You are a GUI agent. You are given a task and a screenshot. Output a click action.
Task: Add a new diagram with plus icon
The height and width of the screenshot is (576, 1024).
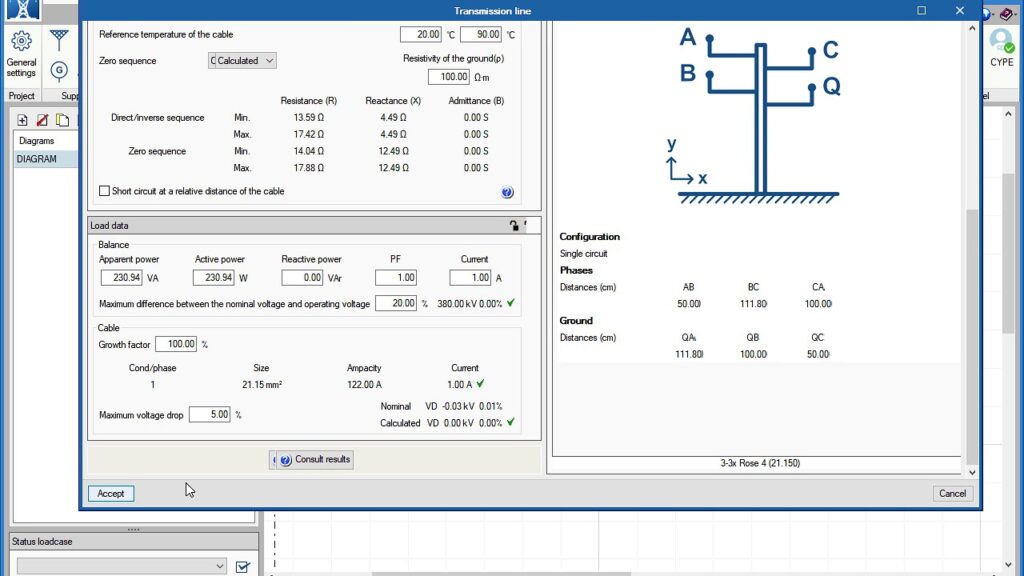click(x=23, y=120)
